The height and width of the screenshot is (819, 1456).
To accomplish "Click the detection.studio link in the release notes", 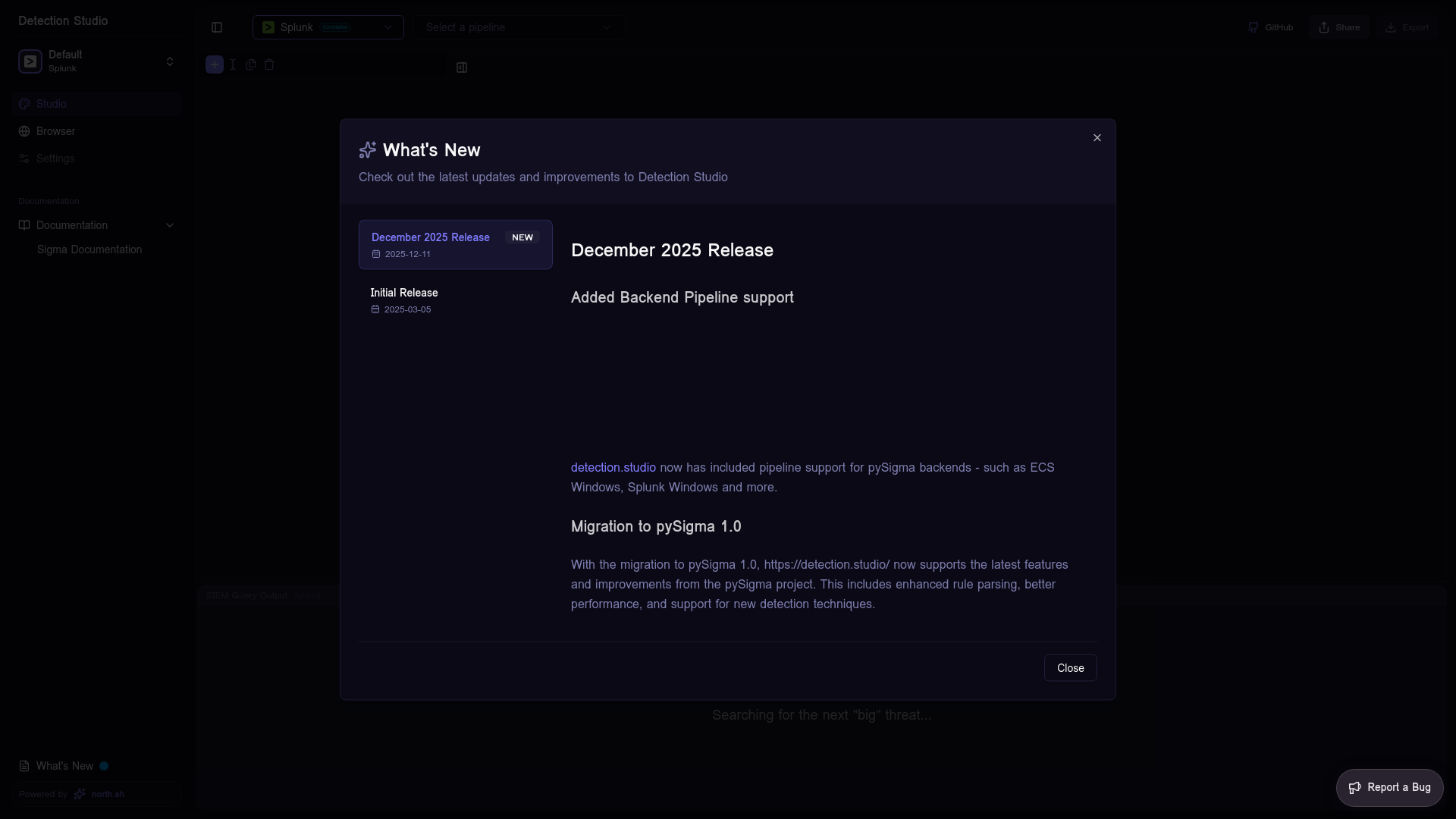I will click(x=612, y=467).
